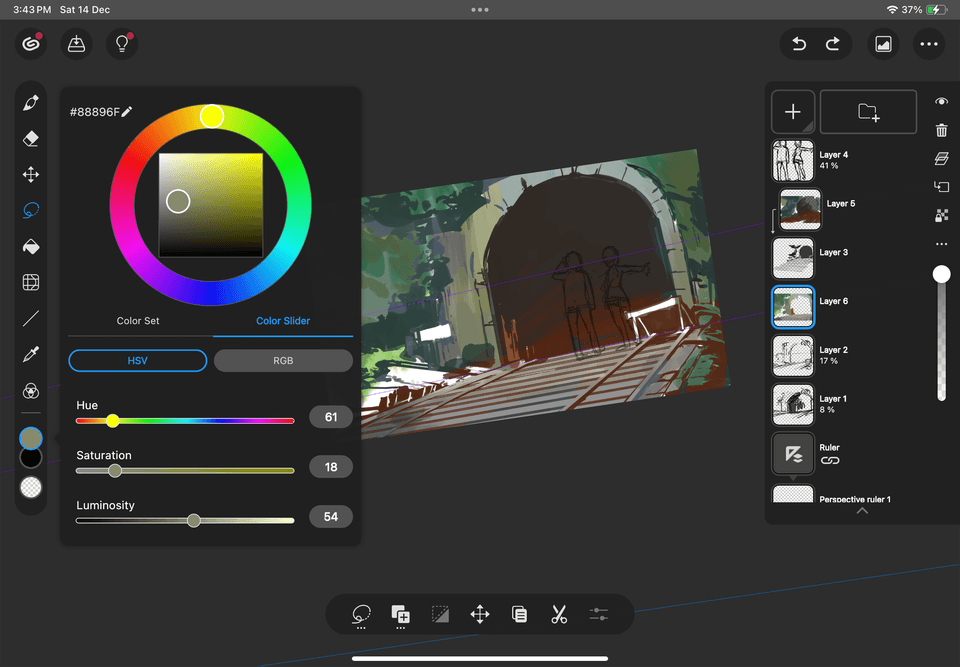Image resolution: width=960 pixels, height=667 pixels.
Task: Click the yellow hue handle on color wheel
Action: (x=212, y=116)
